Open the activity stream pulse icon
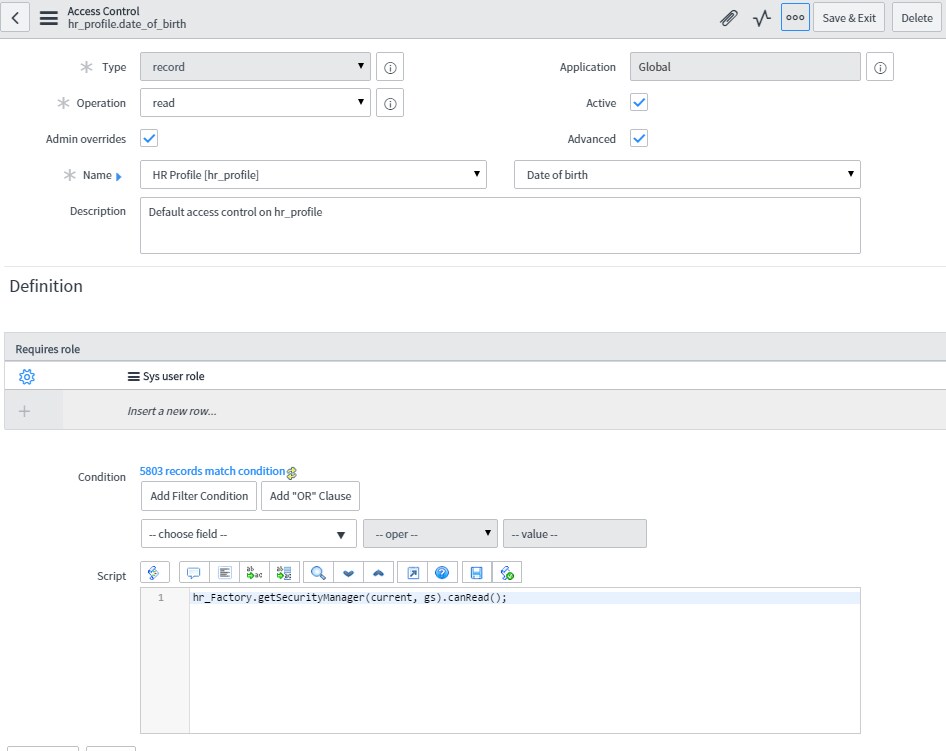The height and width of the screenshot is (751, 946). 761,18
